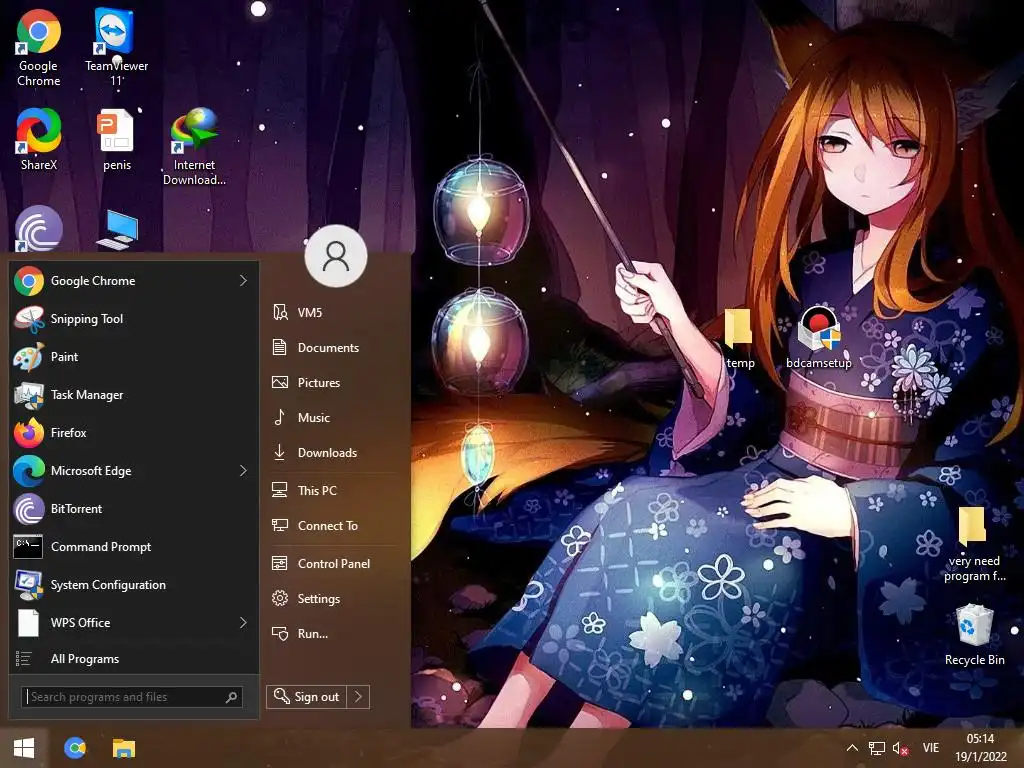The image size is (1024, 768).
Task: Open the clock and date flyout
Action: coord(981,748)
